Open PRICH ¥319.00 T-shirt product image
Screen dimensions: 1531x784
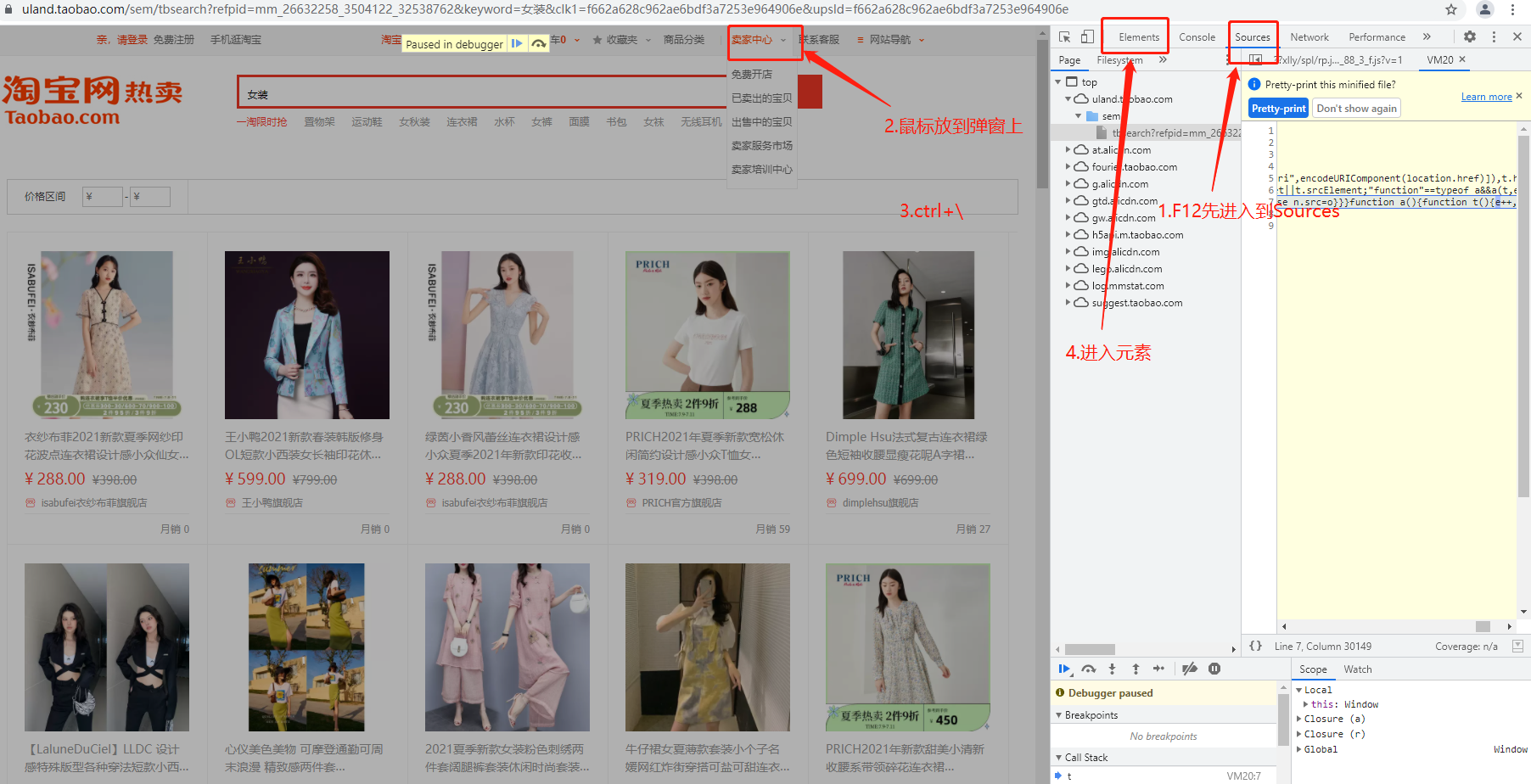(x=707, y=334)
